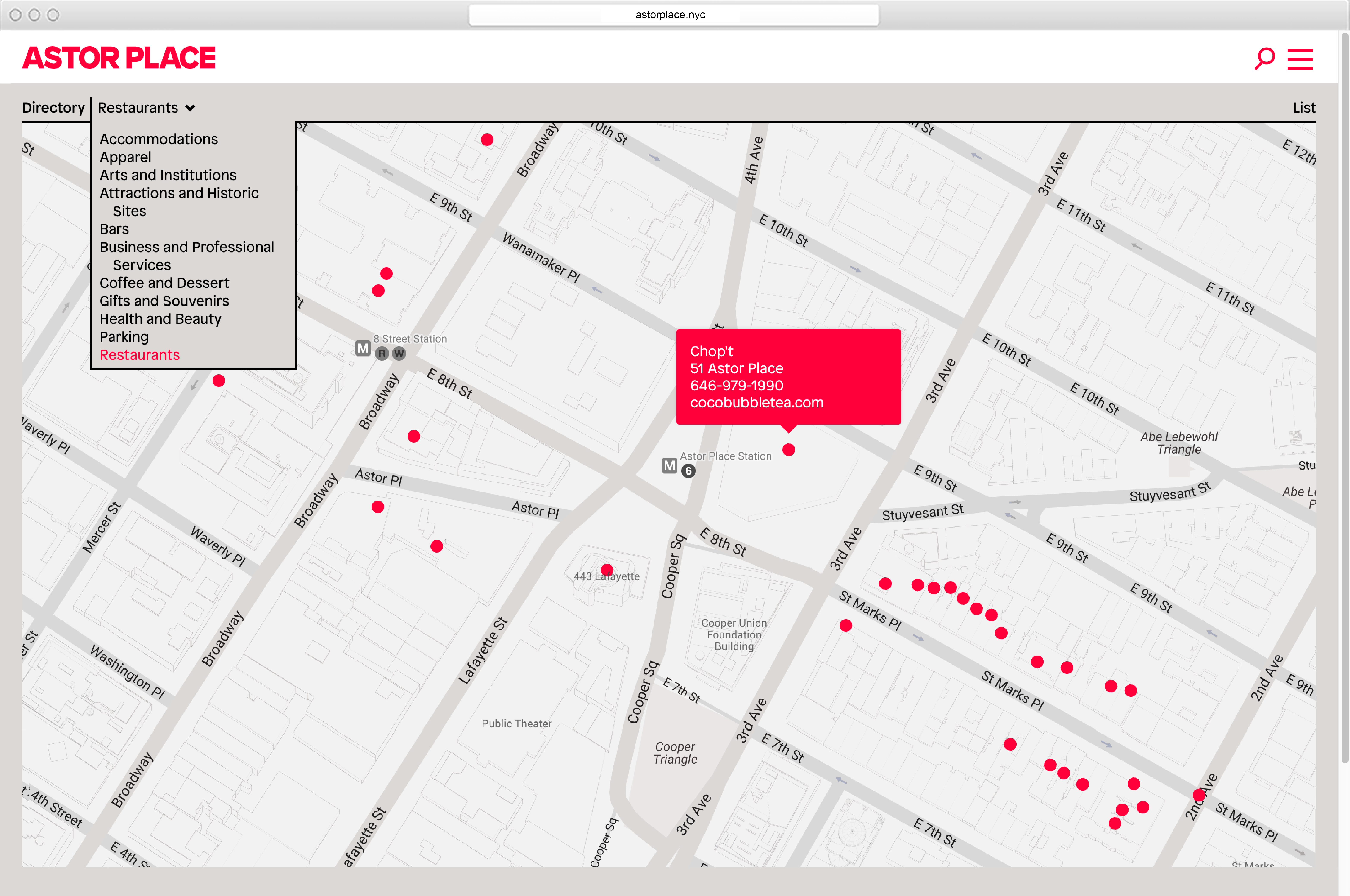The height and width of the screenshot is (896, 1350).
Task: Click Cooper Triangle map label
Action: pos(675,753)
